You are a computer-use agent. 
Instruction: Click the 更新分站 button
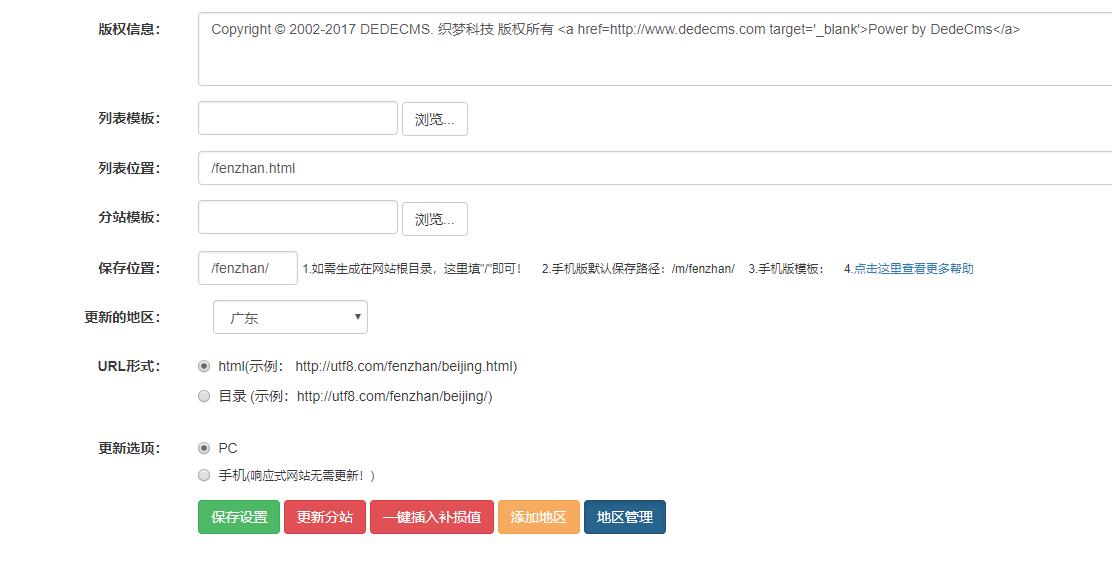click(324, 517)
